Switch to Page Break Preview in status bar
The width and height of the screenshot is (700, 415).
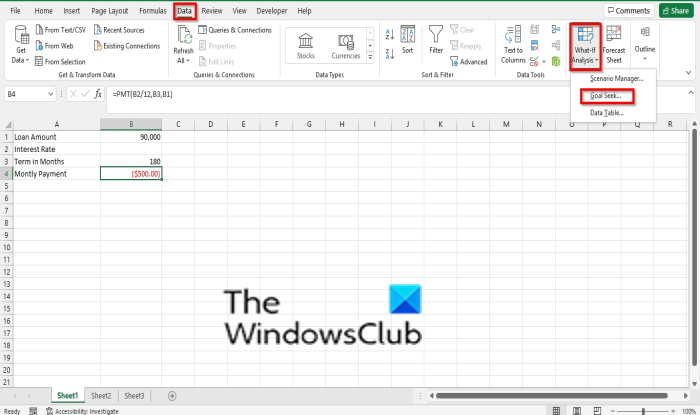coord(597,411)
